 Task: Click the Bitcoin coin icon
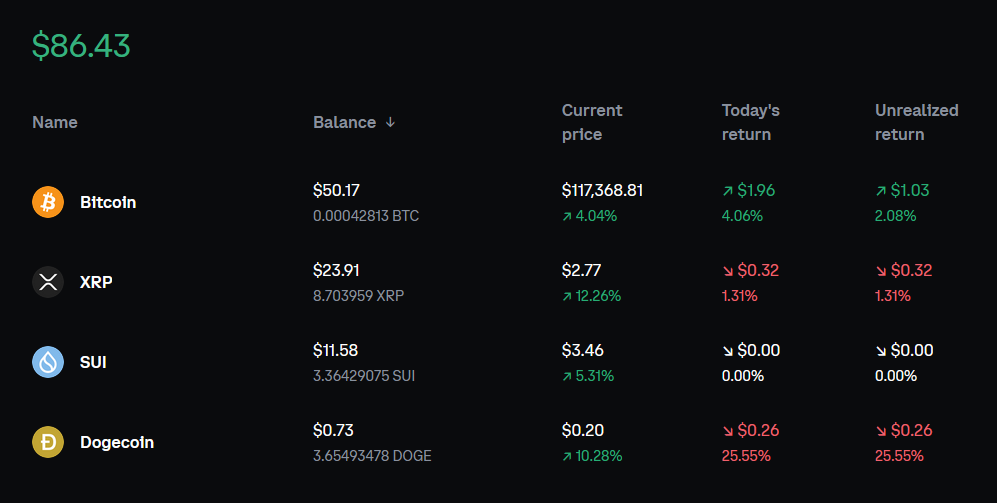[x=48, y=202]
